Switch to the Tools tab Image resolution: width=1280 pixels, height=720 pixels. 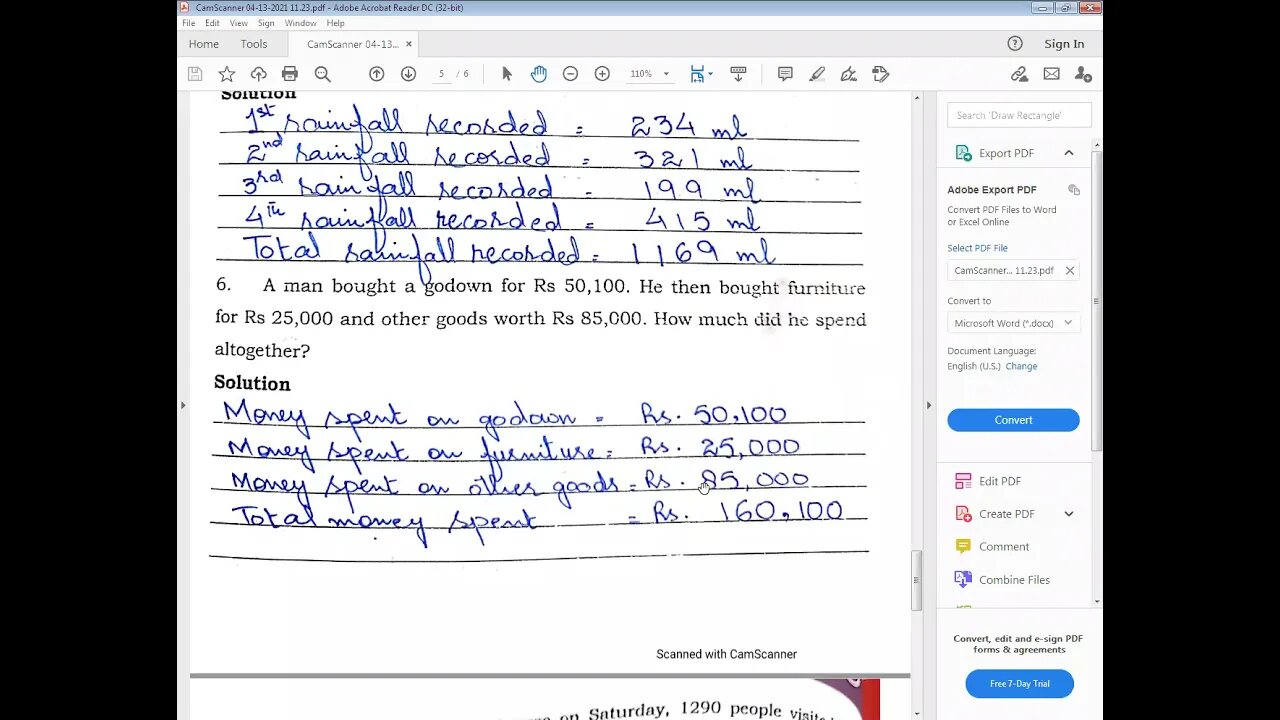254,44
